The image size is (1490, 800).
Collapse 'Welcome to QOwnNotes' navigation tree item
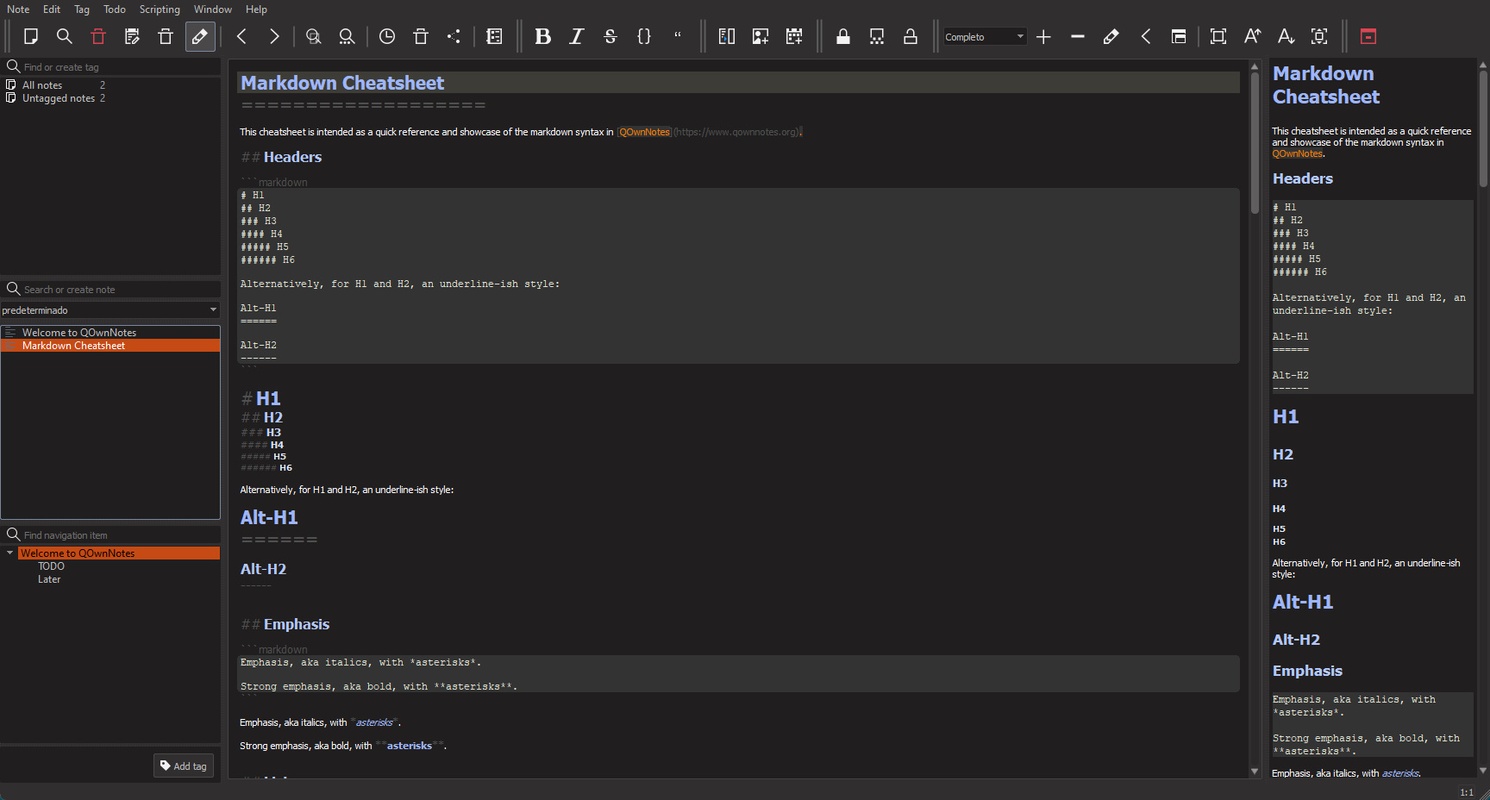point(10,553)
